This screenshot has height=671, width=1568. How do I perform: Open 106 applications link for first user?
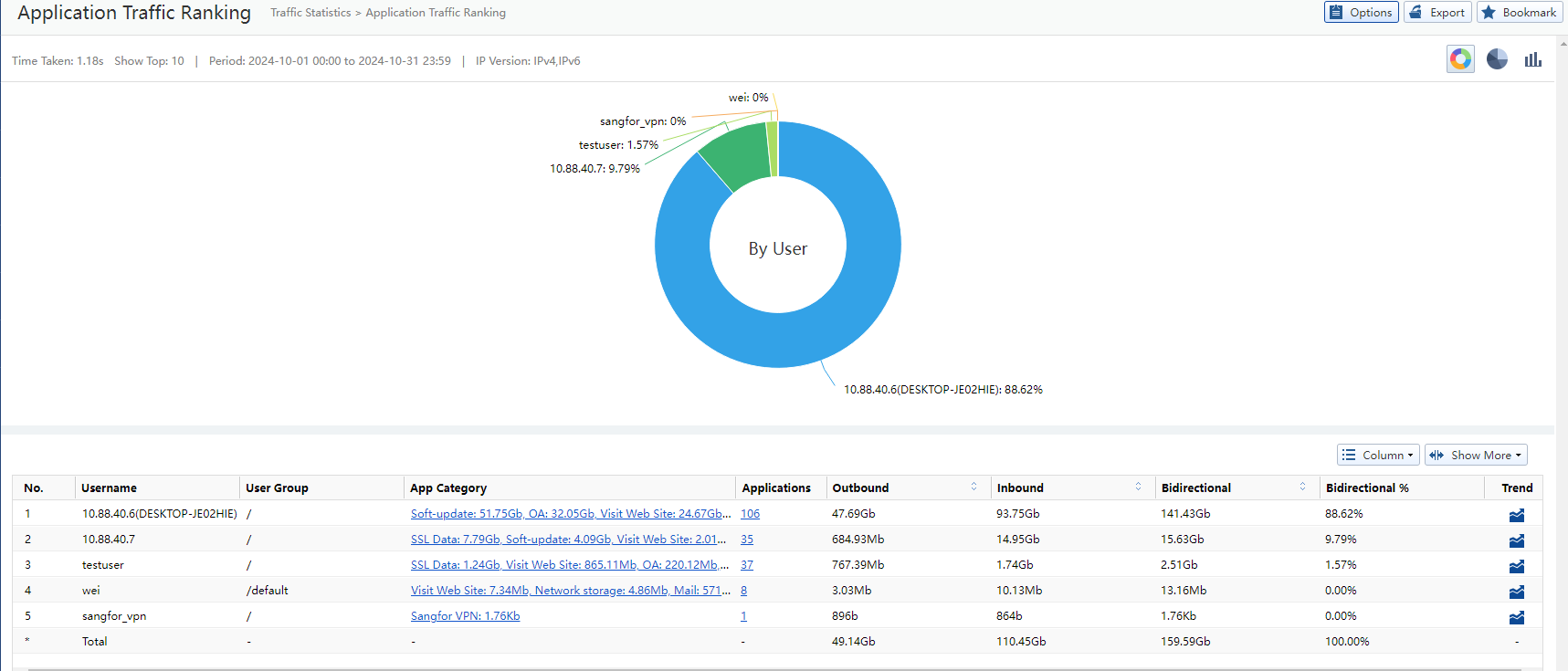[750, 514]
